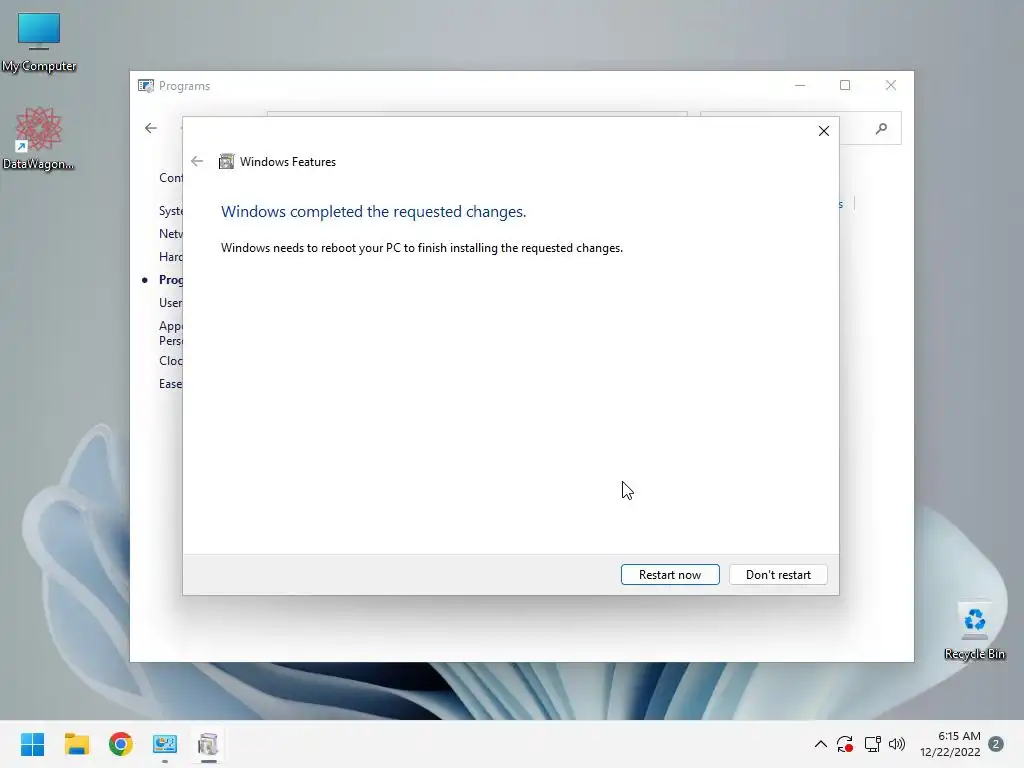This screenshot has height=768, width=1024.
Task: Go back in Windows Features dialog
Action: (197, 161)
